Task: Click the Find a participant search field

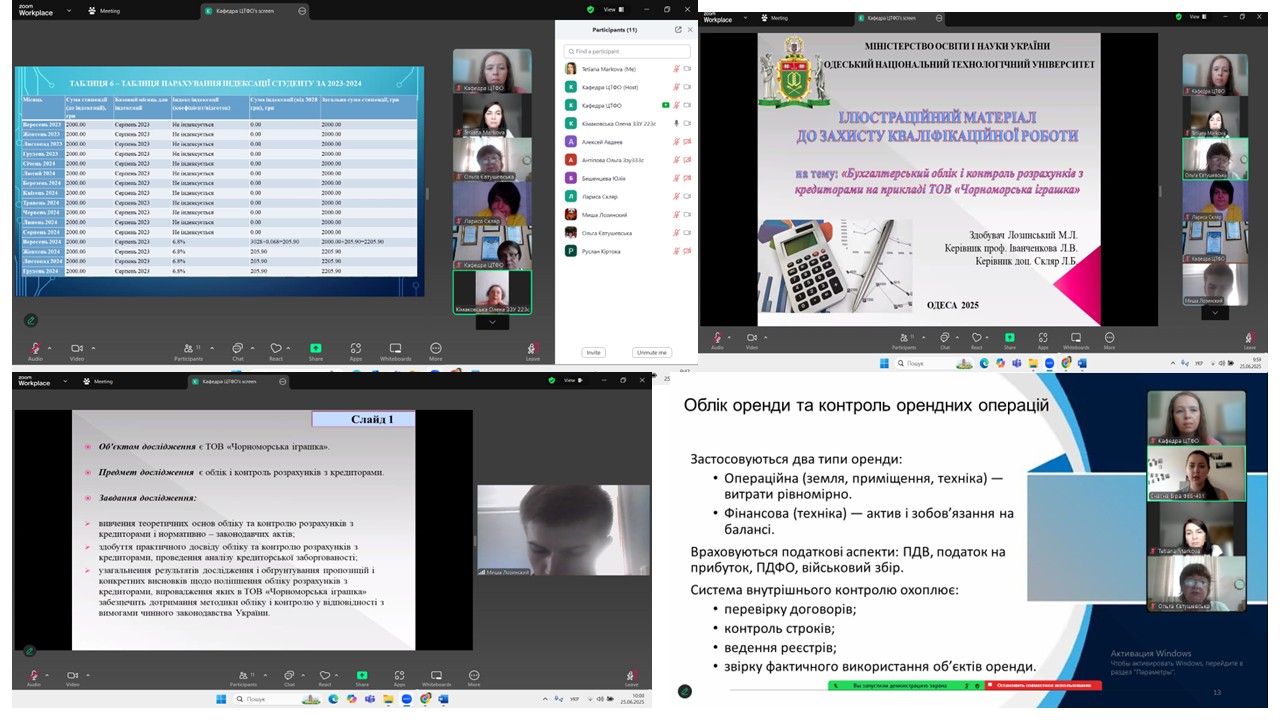Action: point(627,51)
